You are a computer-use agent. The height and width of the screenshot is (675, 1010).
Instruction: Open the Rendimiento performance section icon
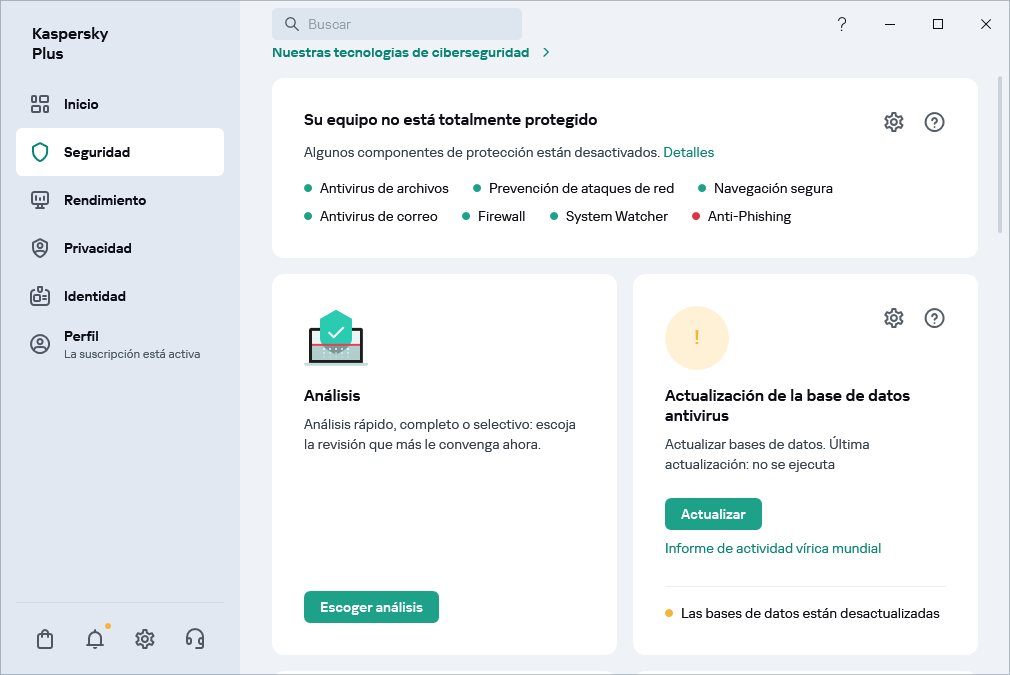coord(40,200)
